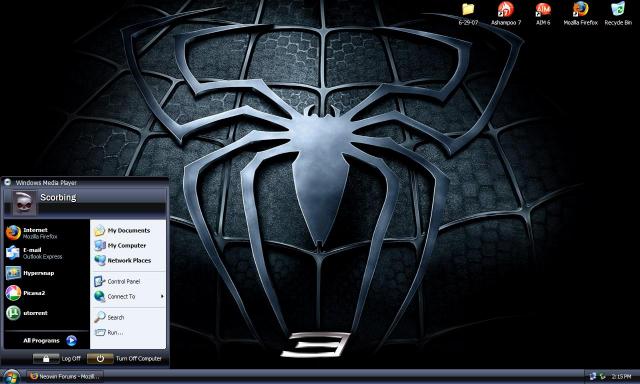Click the Windows Media Player title icon
Image resolution: width=640 pixels, height=384 pixels.
7,182
